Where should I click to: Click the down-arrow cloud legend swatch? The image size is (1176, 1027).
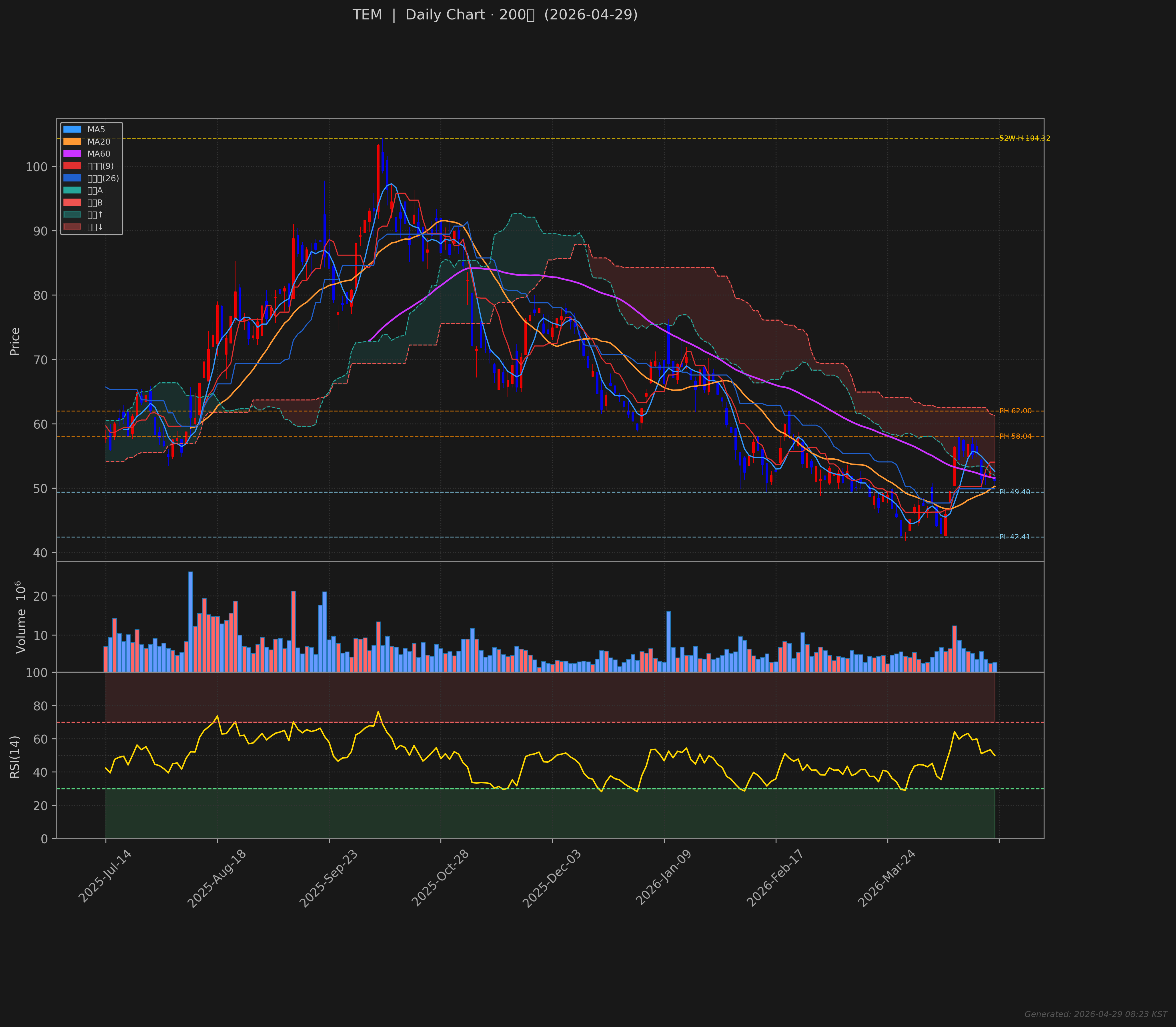click(72, 227)
